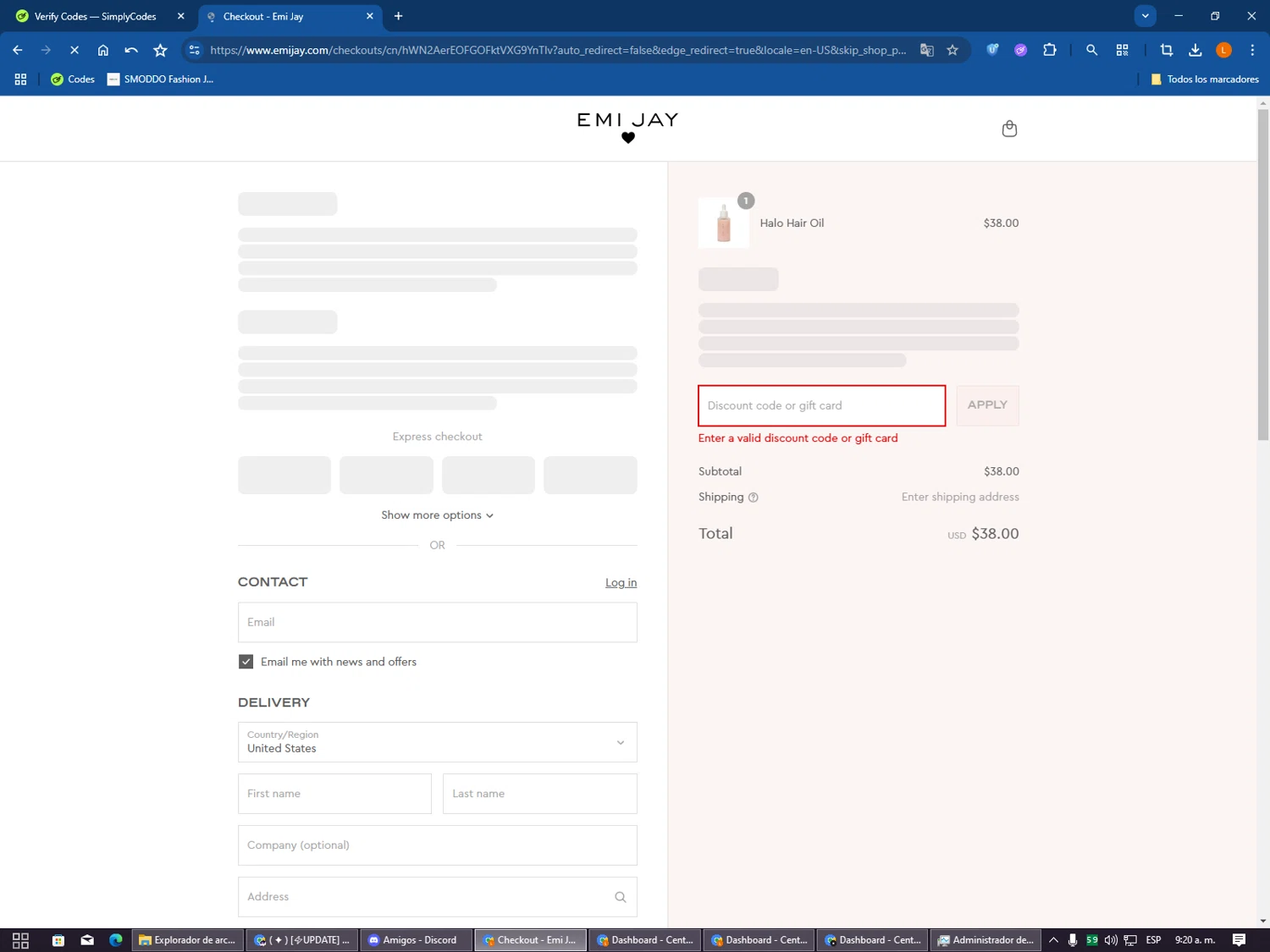Switch to the Verify Codes — SimplyCodes tab
1270x952 pixels.
95,16
